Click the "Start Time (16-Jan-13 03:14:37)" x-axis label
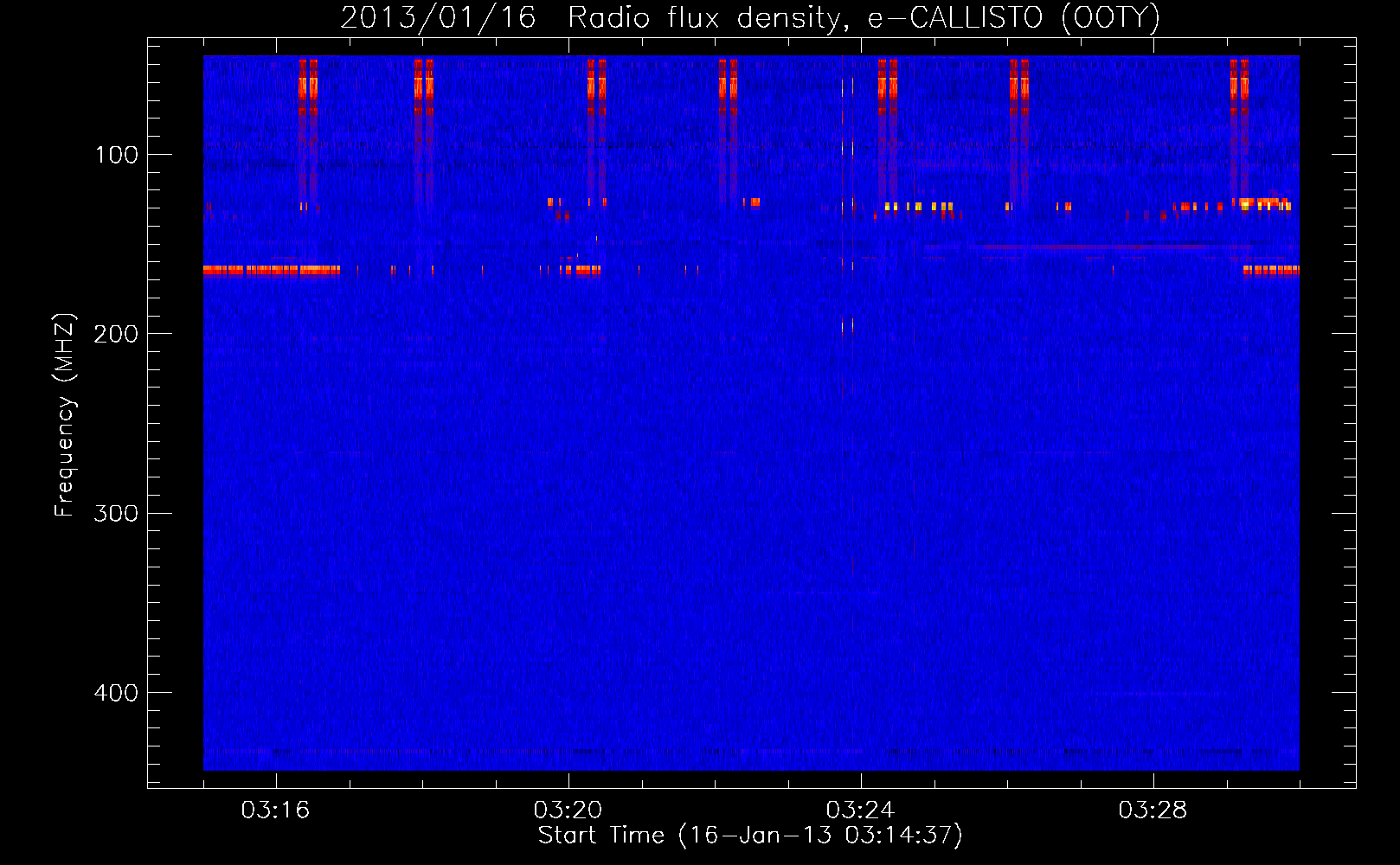1400x865 pixels. pyautogui.click(x=750, y=836)
